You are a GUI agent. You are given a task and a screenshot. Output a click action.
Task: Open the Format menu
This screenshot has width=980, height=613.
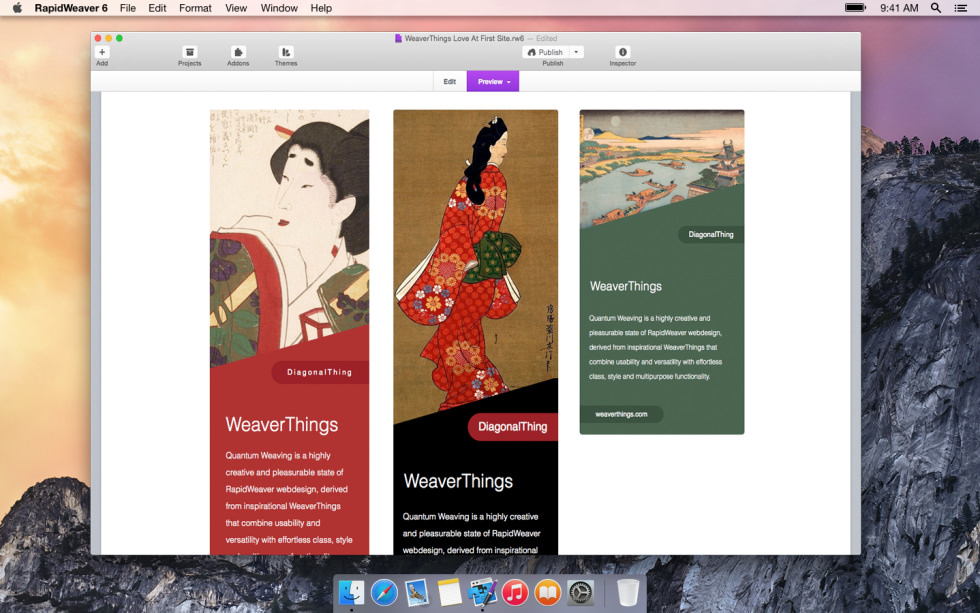[195, 8]
